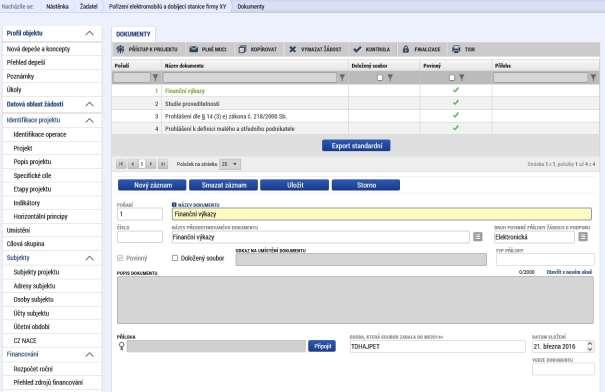
Task: Collapse the Subjekty section
Action: point(89,258)
